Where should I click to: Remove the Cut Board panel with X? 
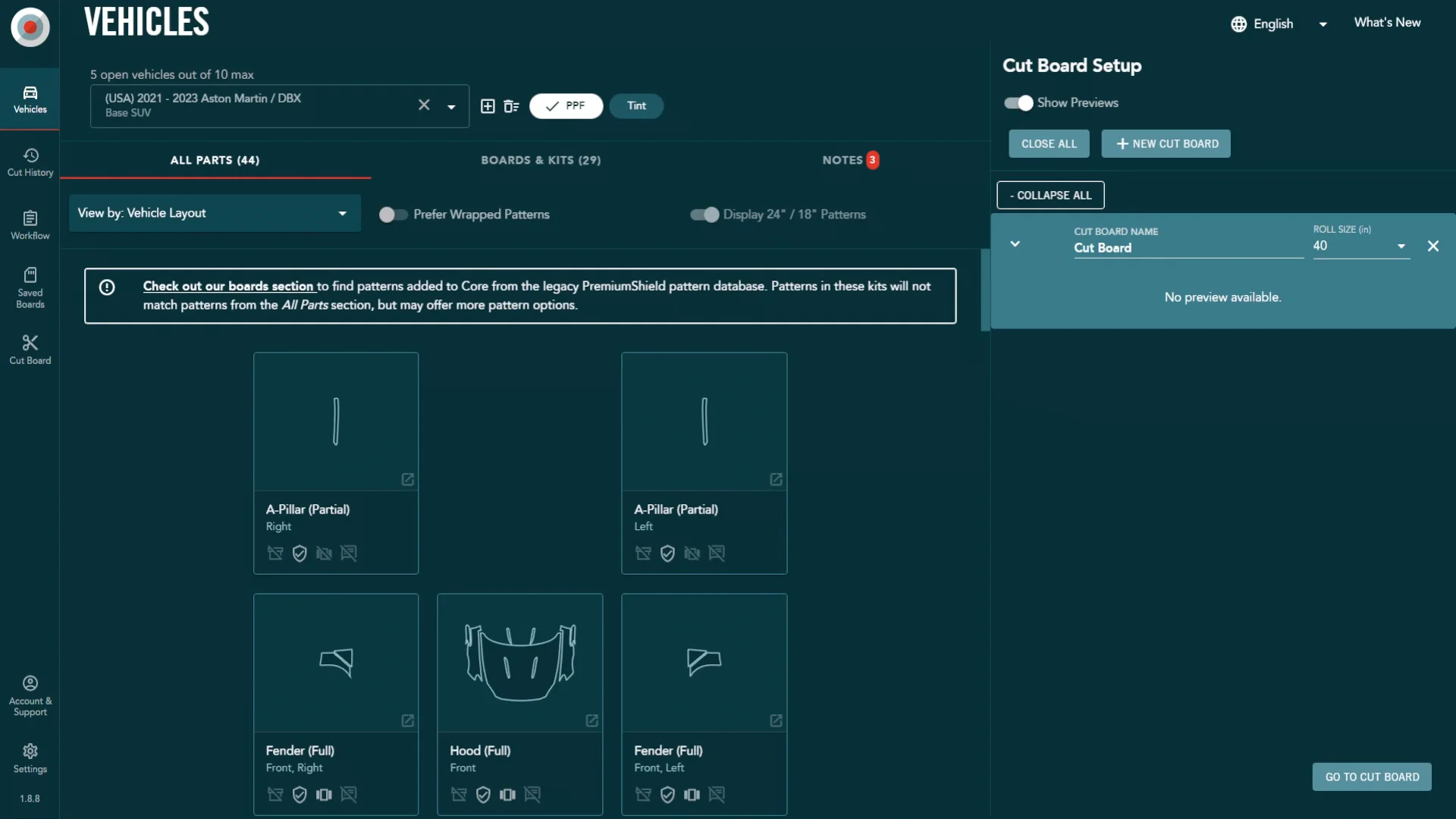(1433, 246)
